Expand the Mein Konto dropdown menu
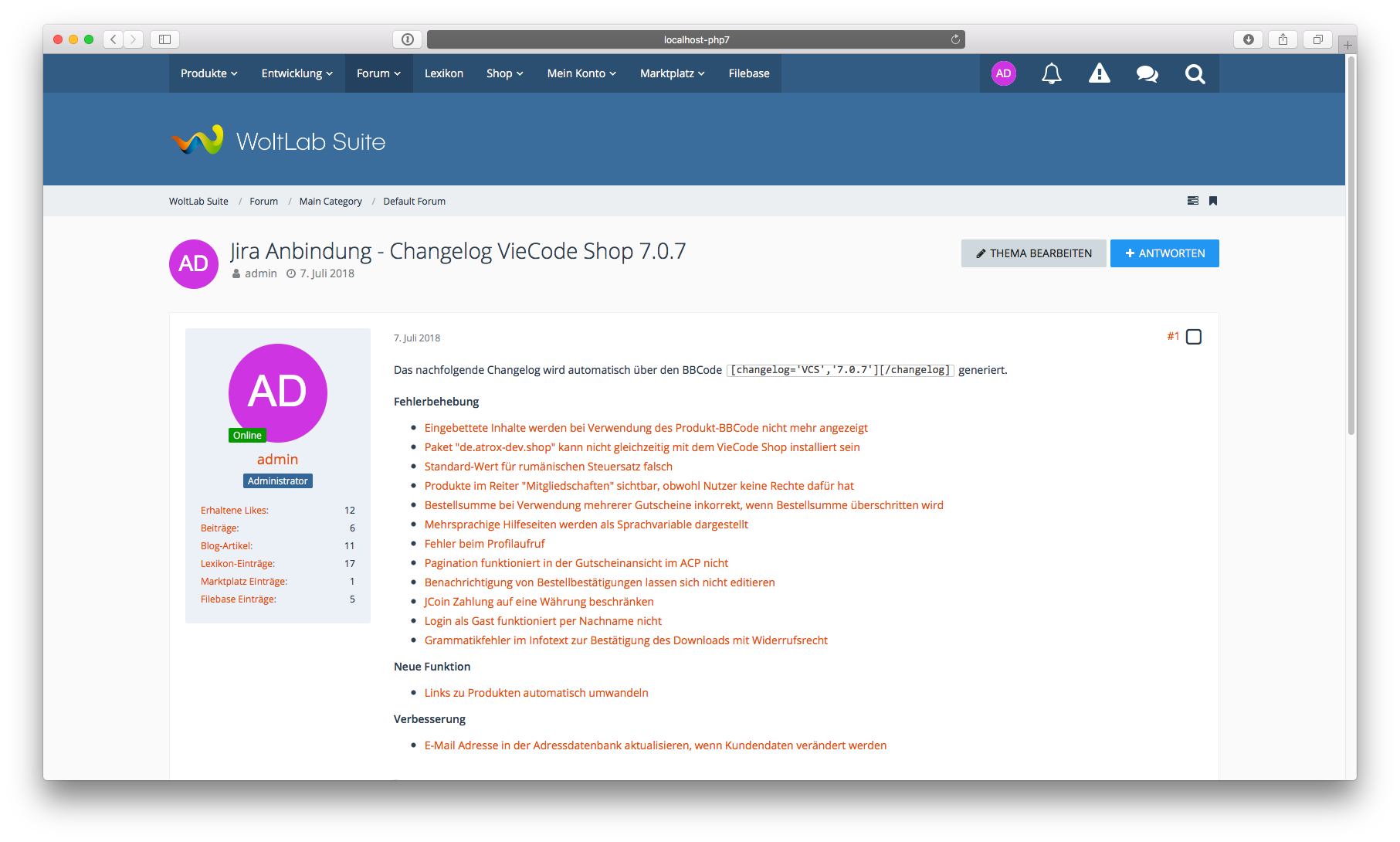This screenshot has width=1400, height=842. click(x=582, y=73)
